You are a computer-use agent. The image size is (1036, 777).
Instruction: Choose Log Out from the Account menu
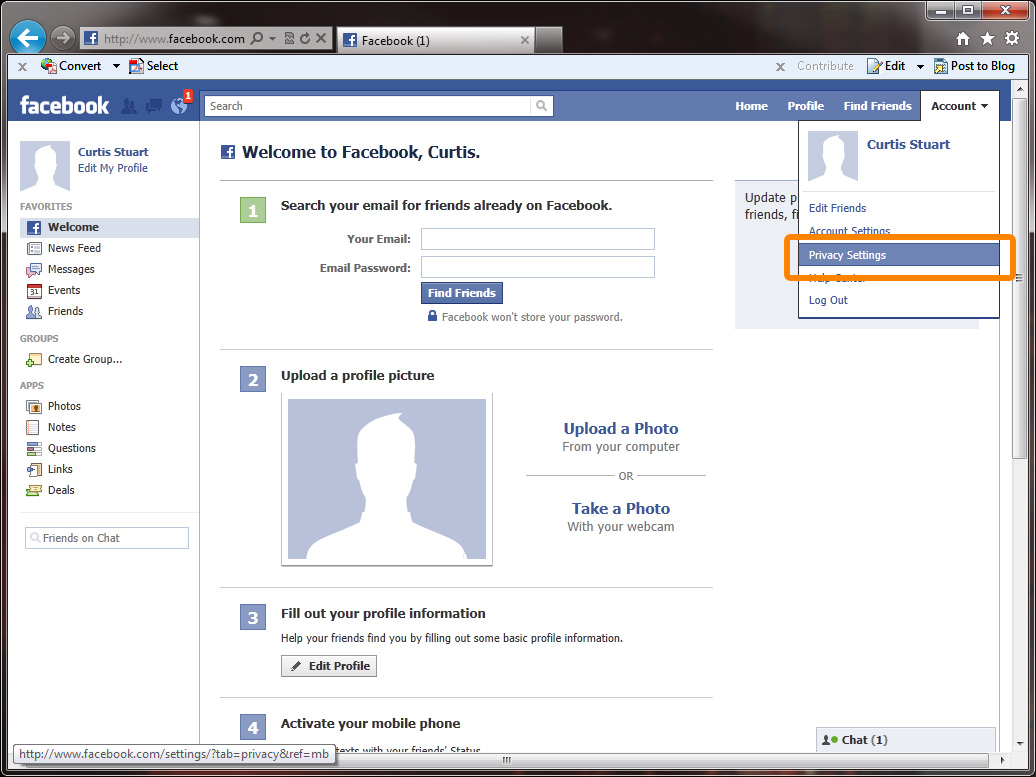pos(828,300)
